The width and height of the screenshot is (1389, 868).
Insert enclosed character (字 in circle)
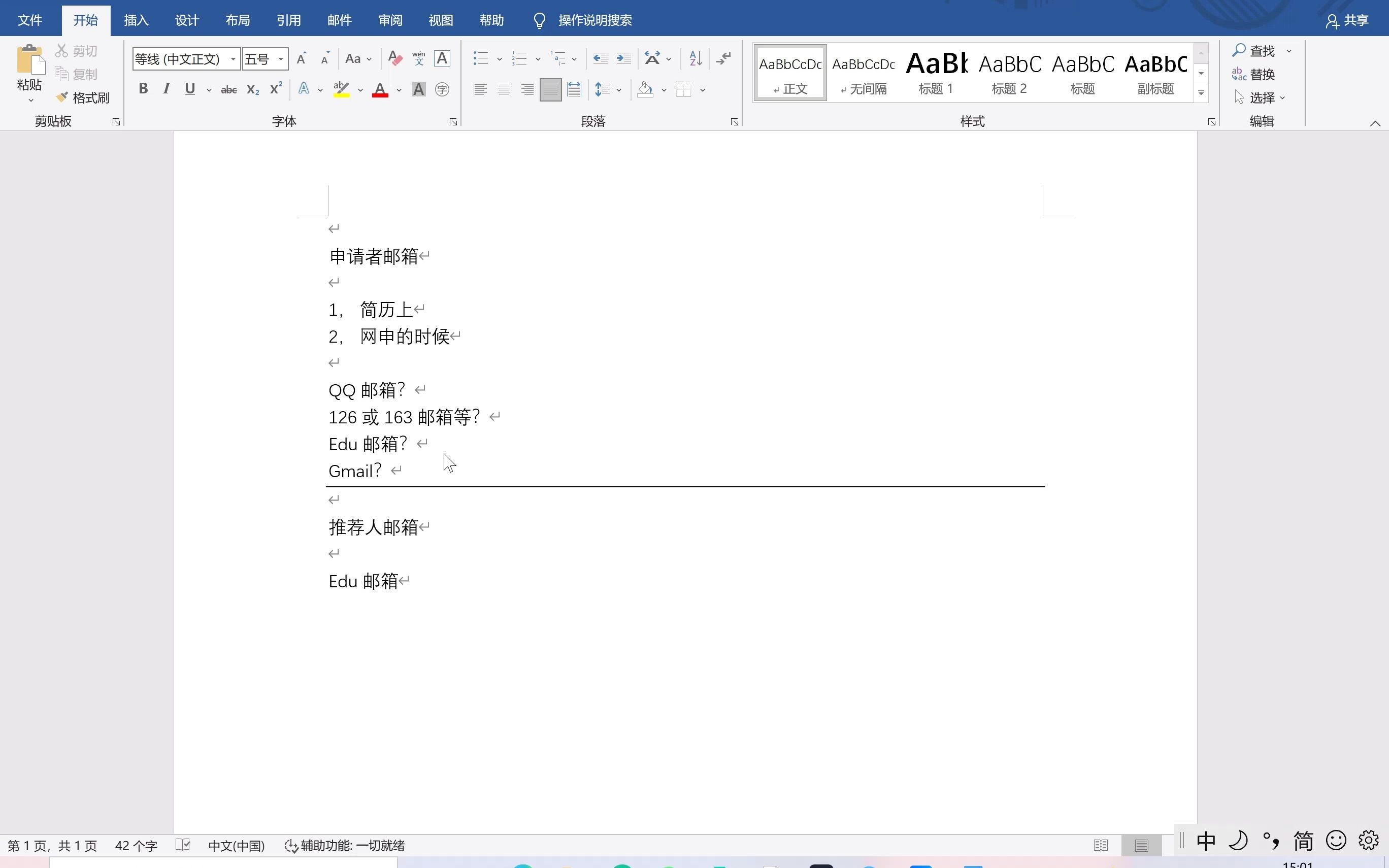(442, 89)
